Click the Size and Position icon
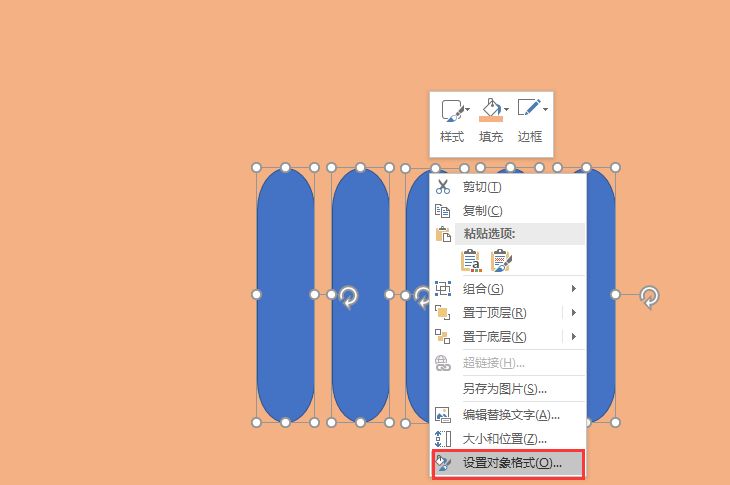Image resolution: width=730 pixels, height=485 pixels. (443, 438)
